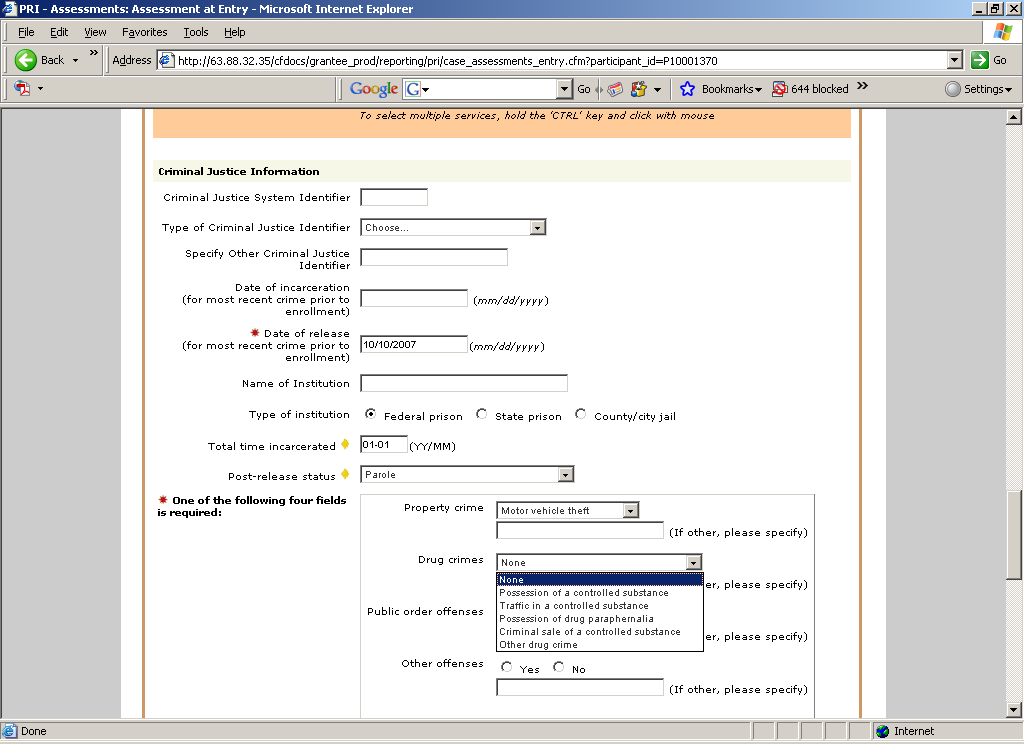This screenshot has width=1024, height=744.
Task: Click the popup blocker 644 blocked icon
Action: 779,89
